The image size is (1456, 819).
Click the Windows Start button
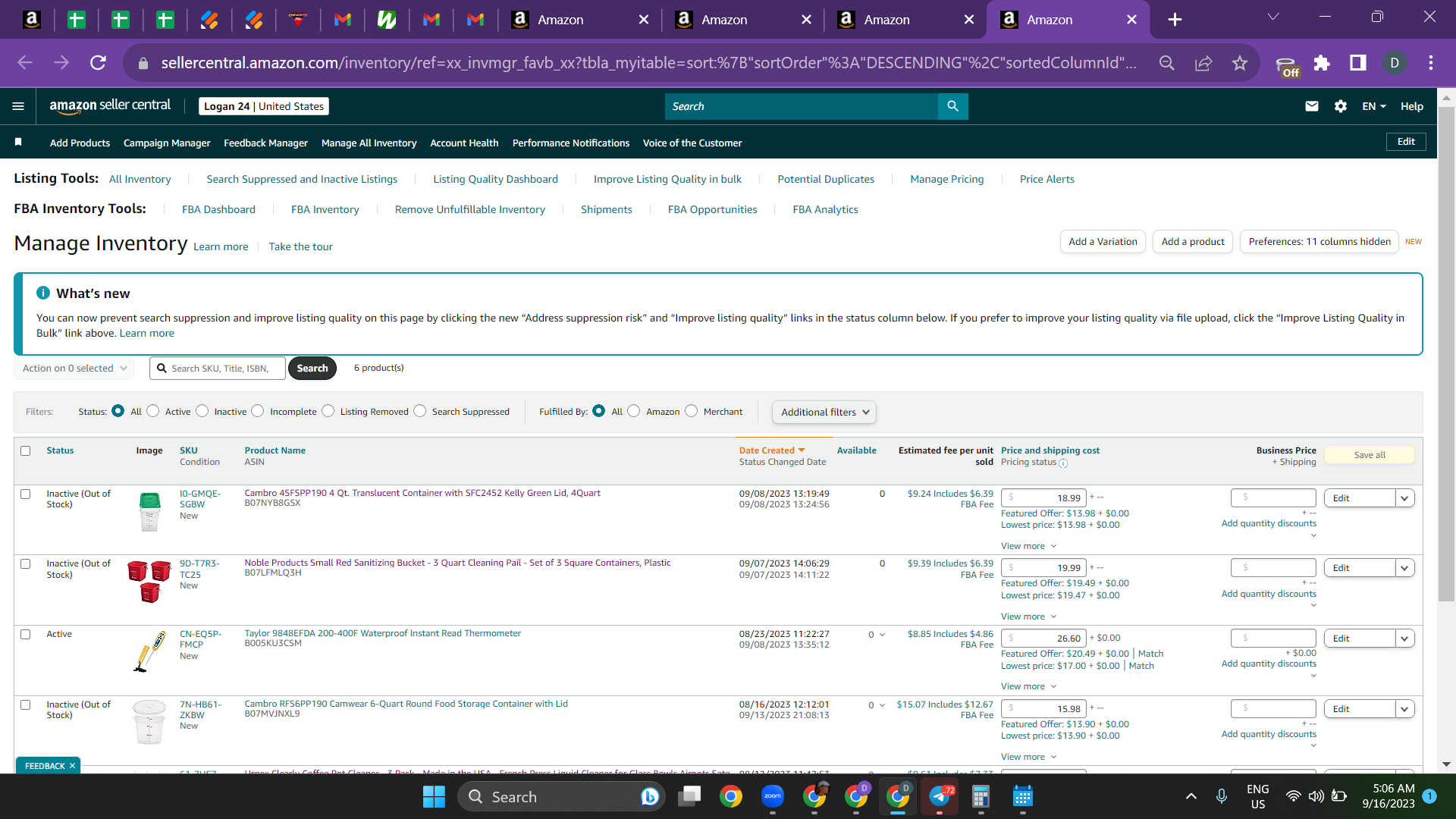click(x=434, y=796)
